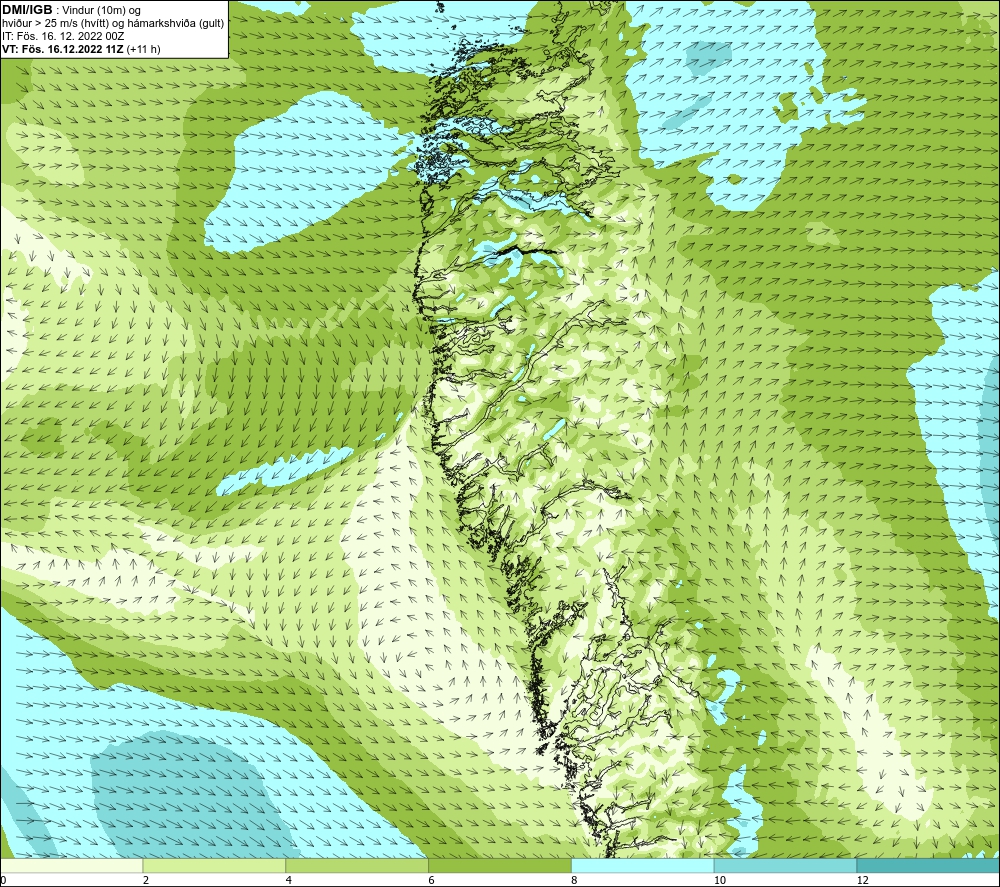Viewport: 1000px width, 887px height.
Task: Click the 0–2 m/s legend color swatch
Action: click(x=72, y=866)
